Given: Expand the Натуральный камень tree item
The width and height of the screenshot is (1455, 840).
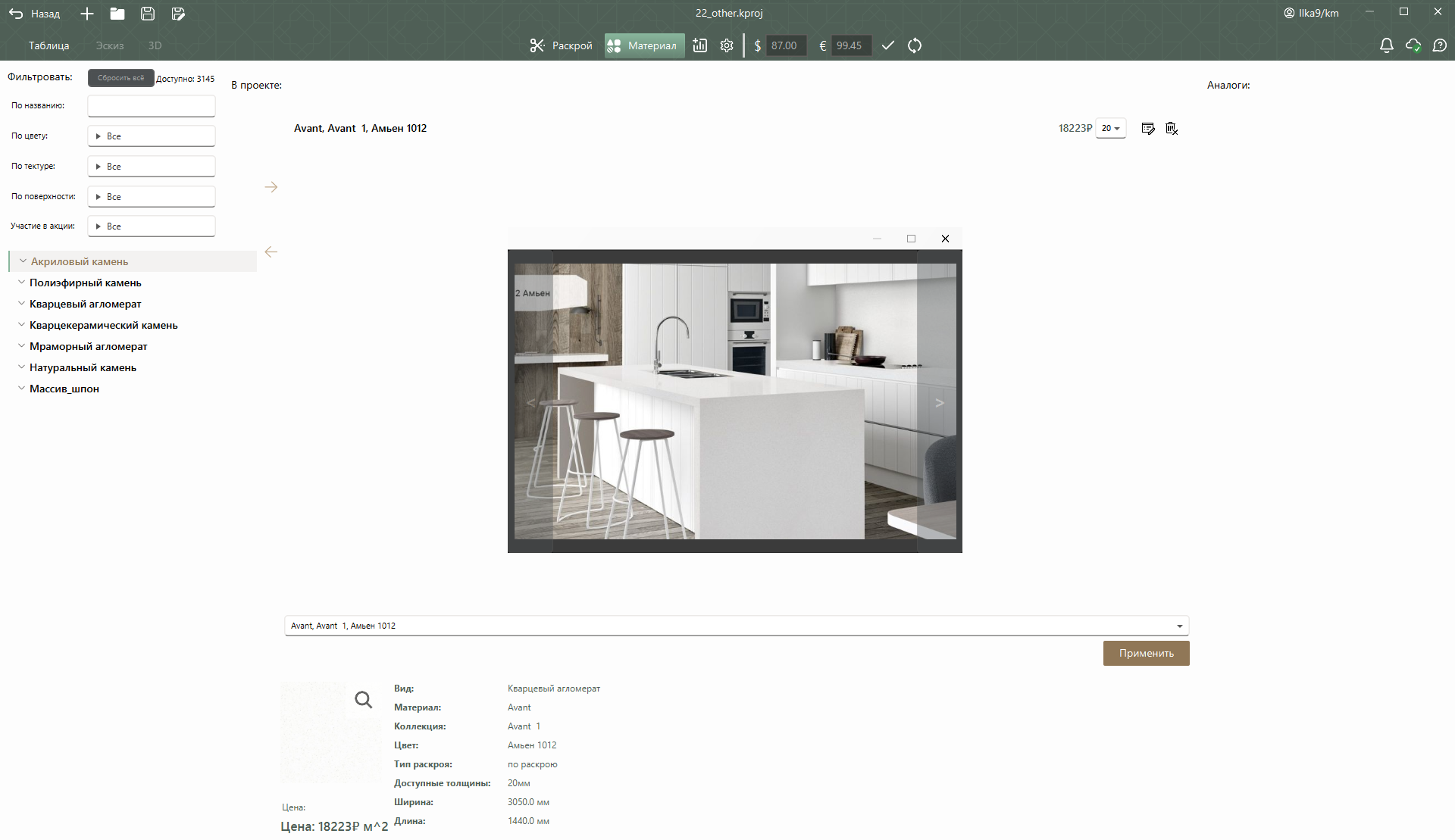Looking at the screenshot, I should [83, 367].
